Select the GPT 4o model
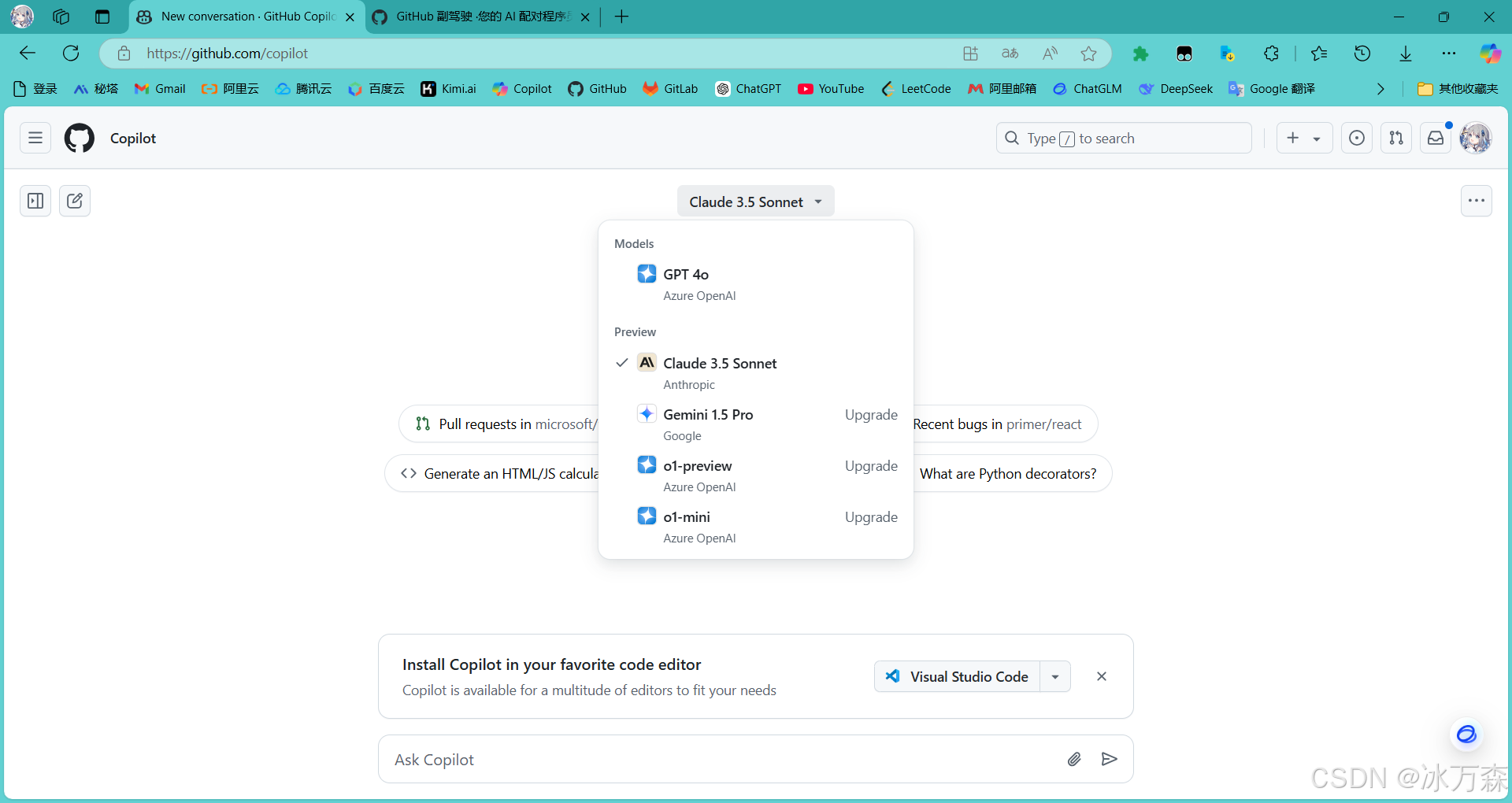This screenshot has height=803, width=1512. [756, 284]
